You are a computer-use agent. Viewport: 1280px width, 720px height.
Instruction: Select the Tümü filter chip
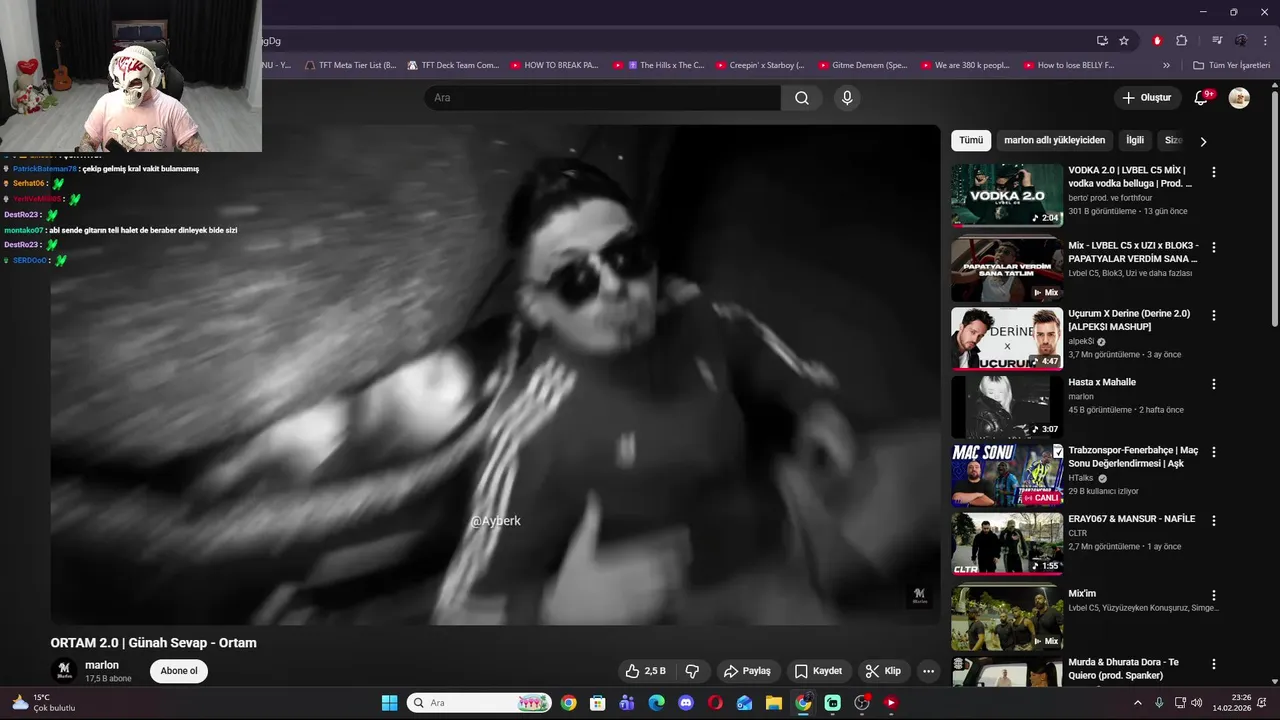pos(971,141)
